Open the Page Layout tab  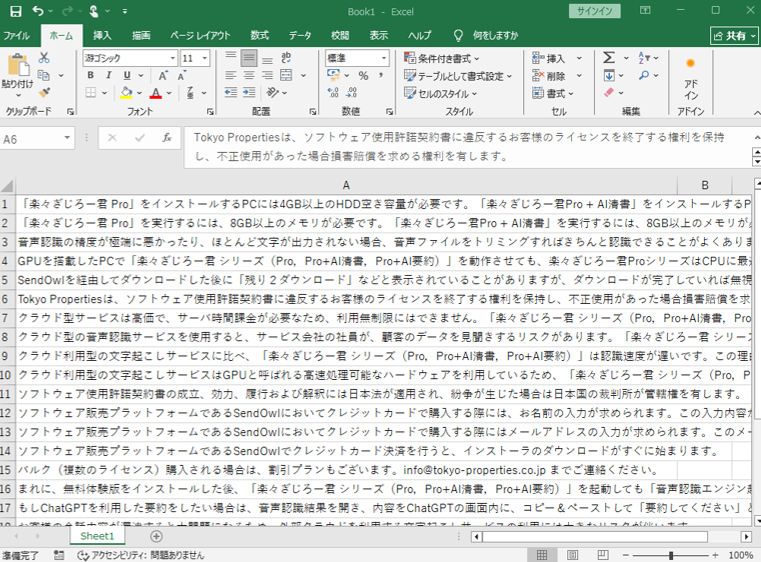coord(200,35)
